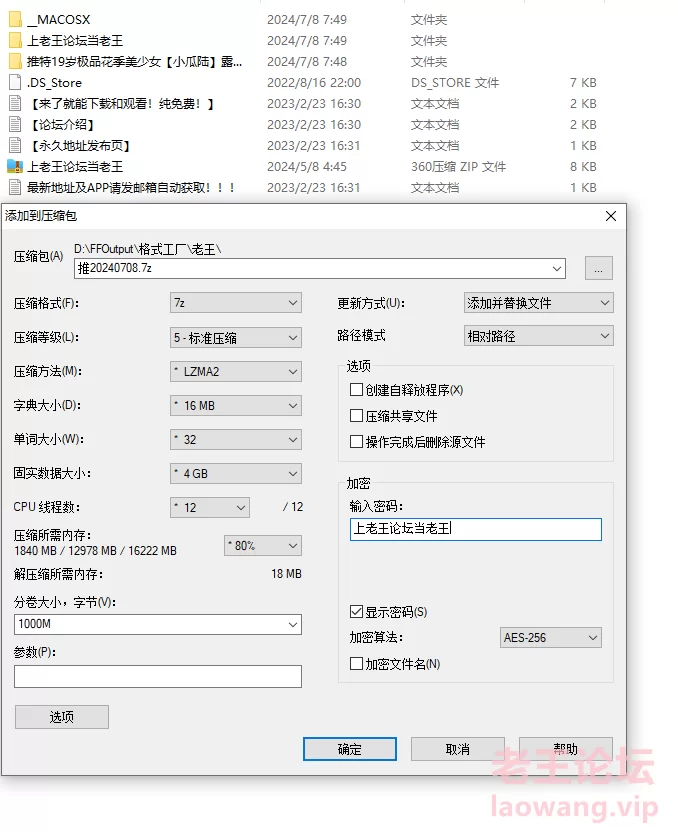The height and width of the screenshot is (832, 678).
Task: Click the date 2024/7/8 7:48 cell
Action: [307, 62]
